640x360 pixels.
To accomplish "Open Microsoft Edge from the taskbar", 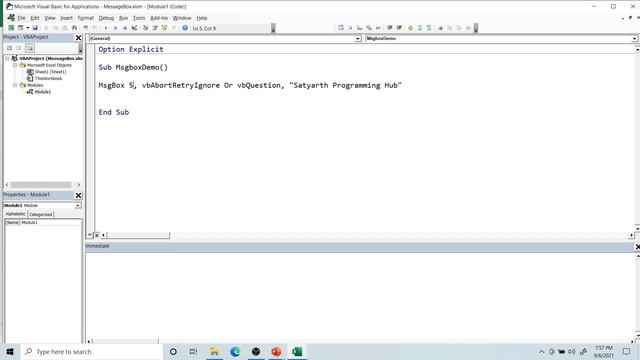I will 235,351.
